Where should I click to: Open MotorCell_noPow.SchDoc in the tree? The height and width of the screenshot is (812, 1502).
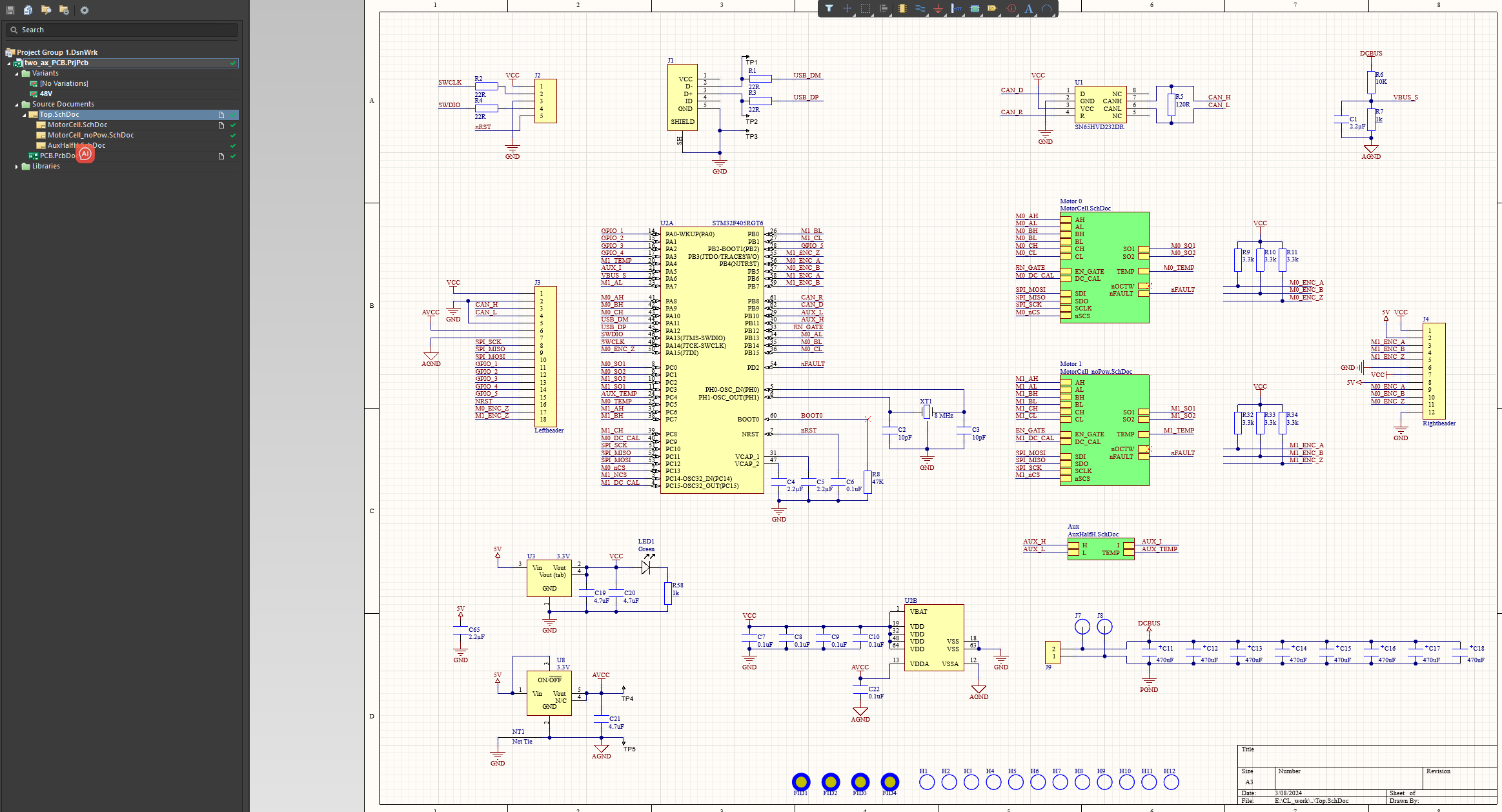90,135
